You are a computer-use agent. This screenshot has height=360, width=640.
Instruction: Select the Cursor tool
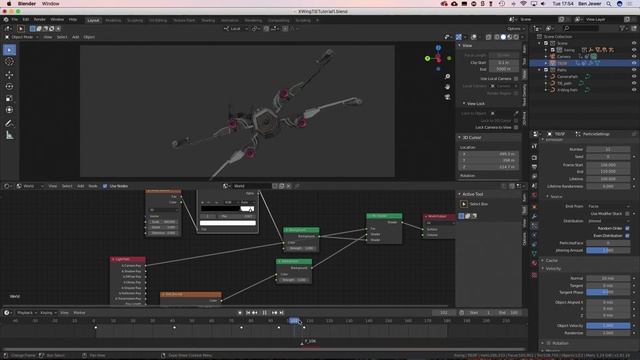pyautogui.click(x=9, y=62)
